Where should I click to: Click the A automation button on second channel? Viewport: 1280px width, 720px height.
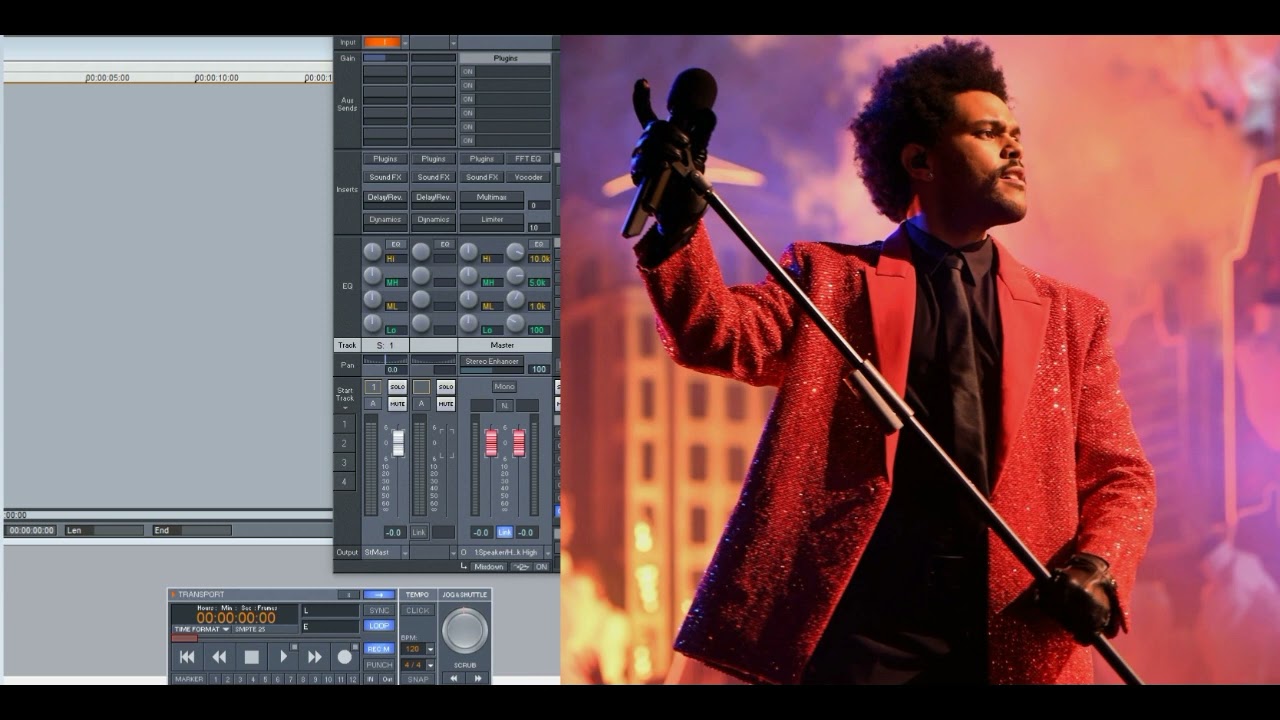click(421, 403)
